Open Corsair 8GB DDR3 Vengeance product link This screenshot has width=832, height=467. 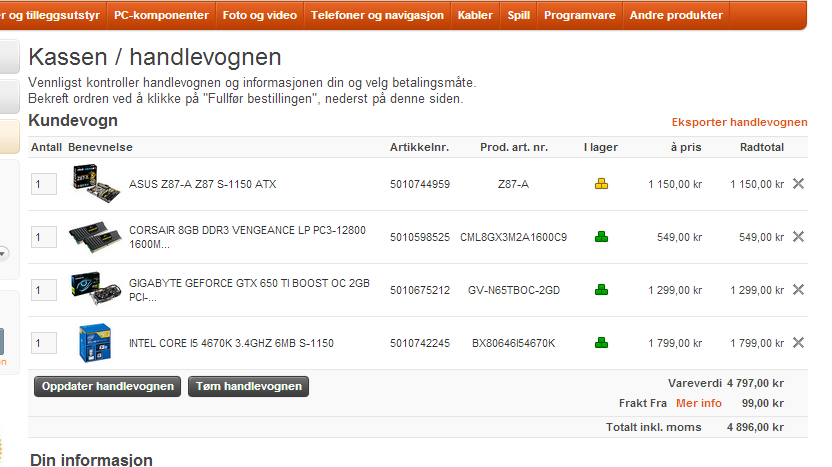click(x=247, y=237)
